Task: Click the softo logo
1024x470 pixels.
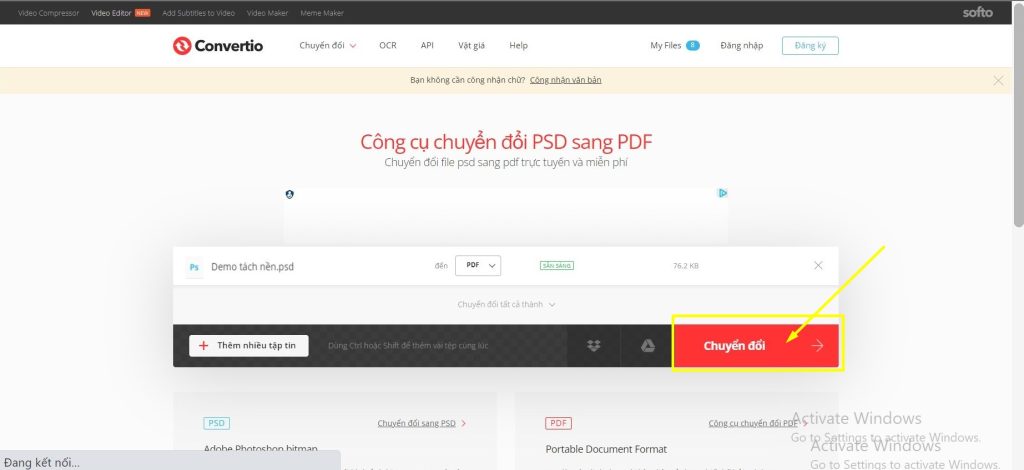Action: pyautogui.click(x=977, y=12)
